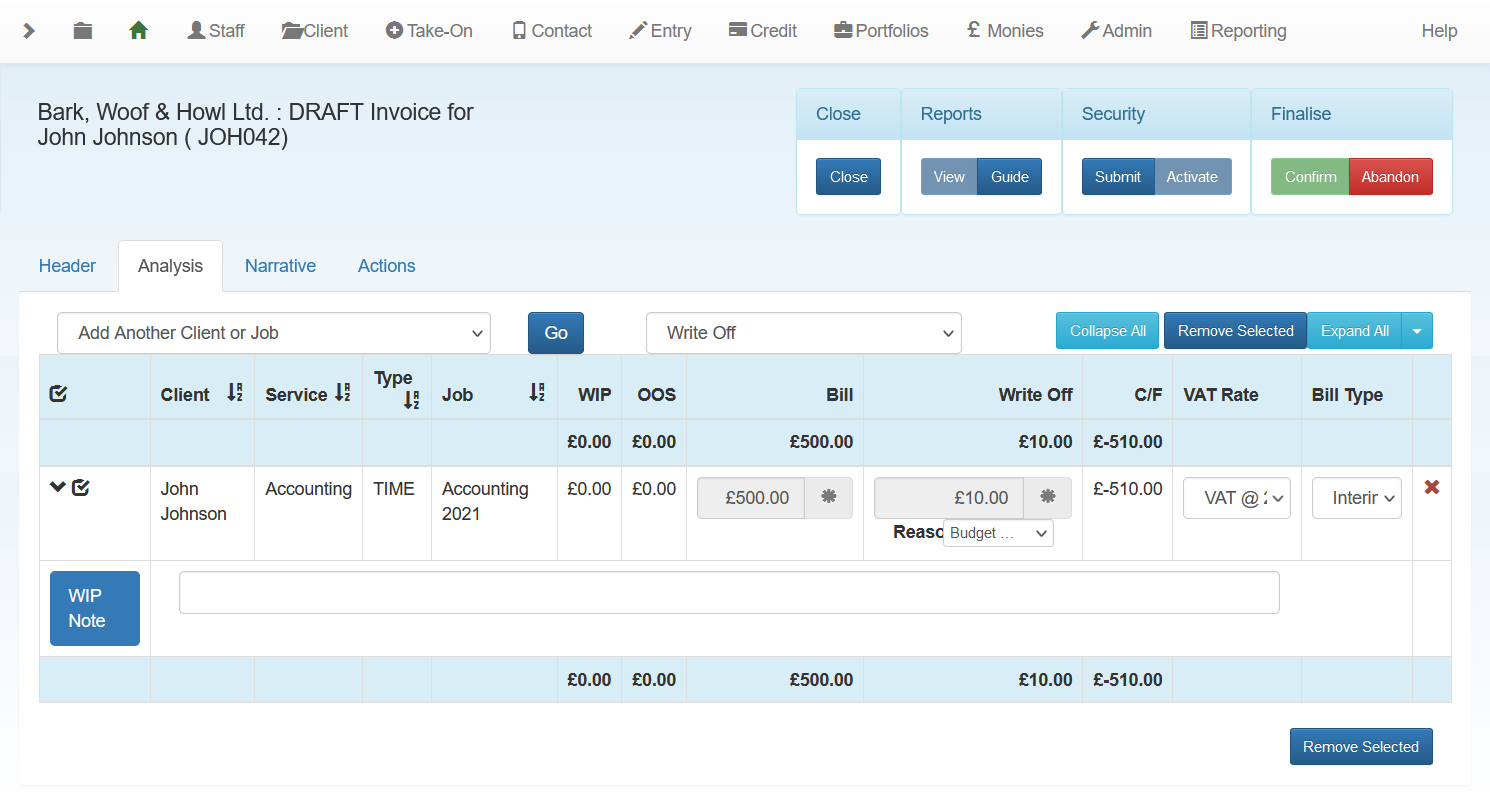
Task: Open the VAT Rate dropdown
Action: pos(1236,498)
